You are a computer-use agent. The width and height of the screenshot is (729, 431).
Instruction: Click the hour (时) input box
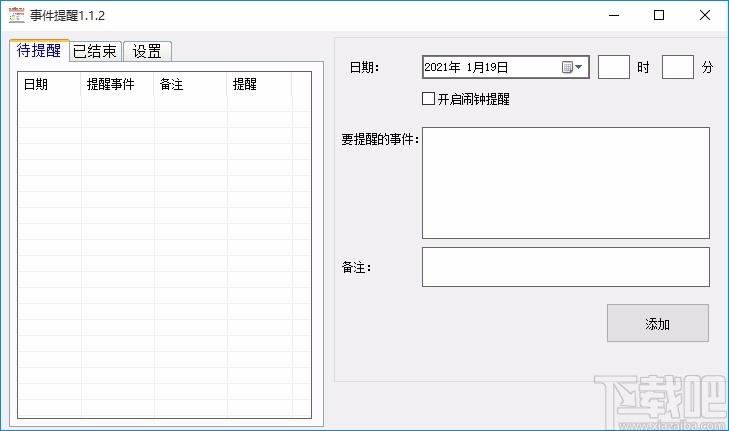pos(614,67)
